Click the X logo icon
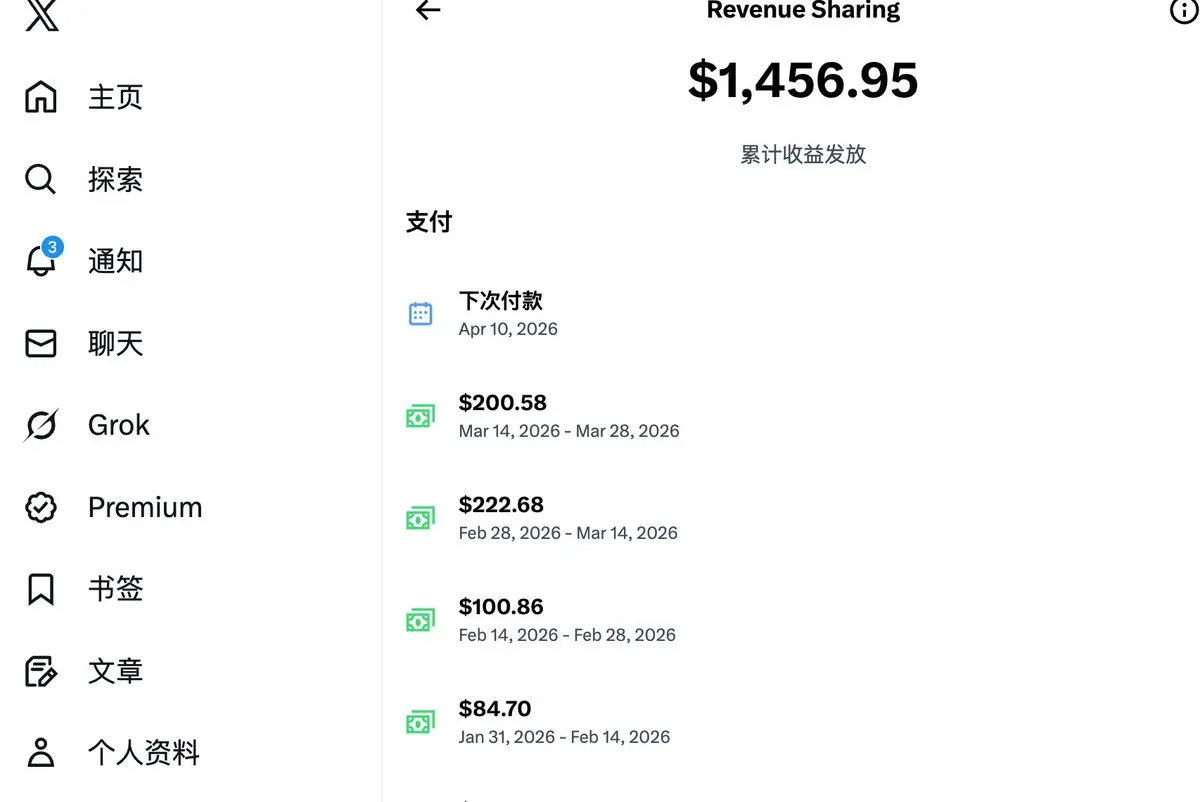 (x=42, y=14)
